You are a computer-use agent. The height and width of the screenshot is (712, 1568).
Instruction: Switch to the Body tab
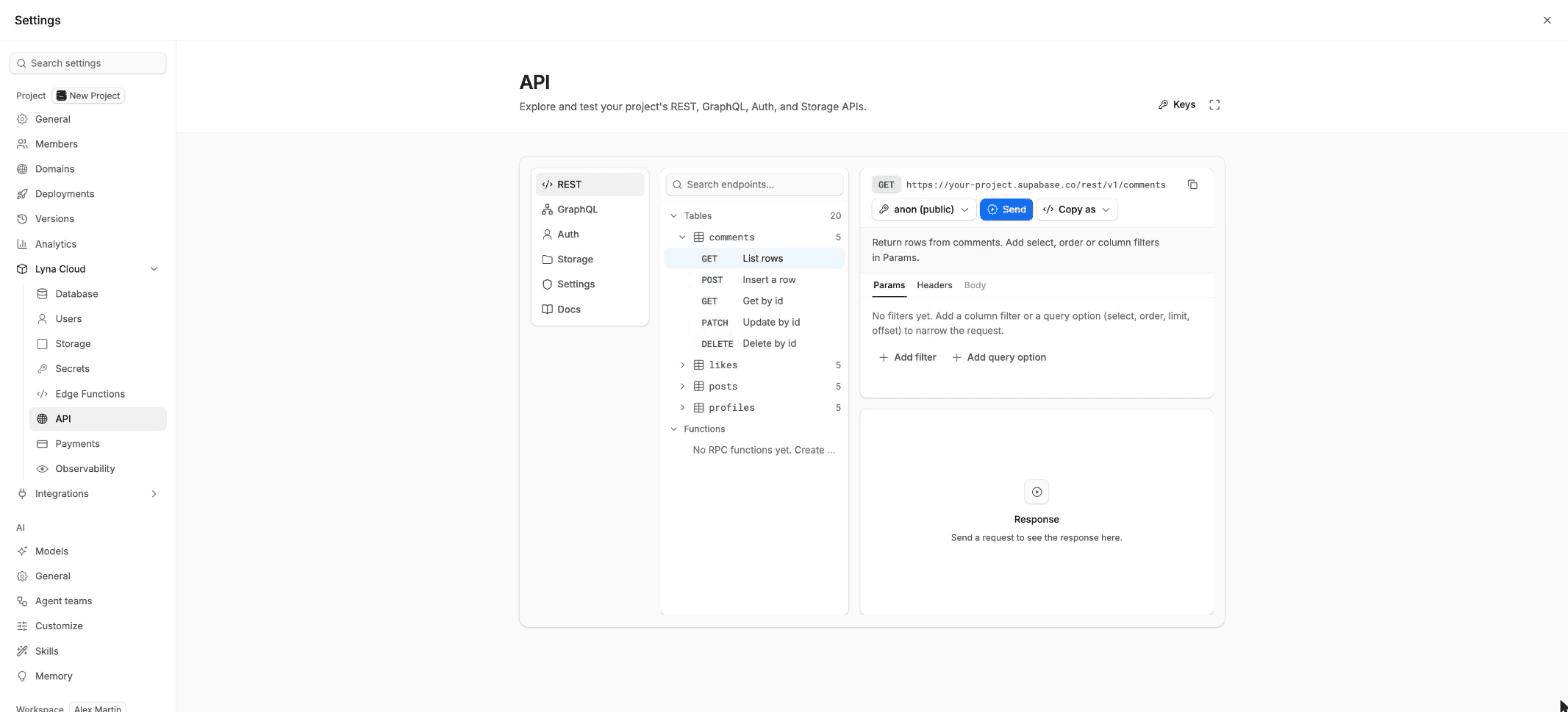tap(975, 286)
